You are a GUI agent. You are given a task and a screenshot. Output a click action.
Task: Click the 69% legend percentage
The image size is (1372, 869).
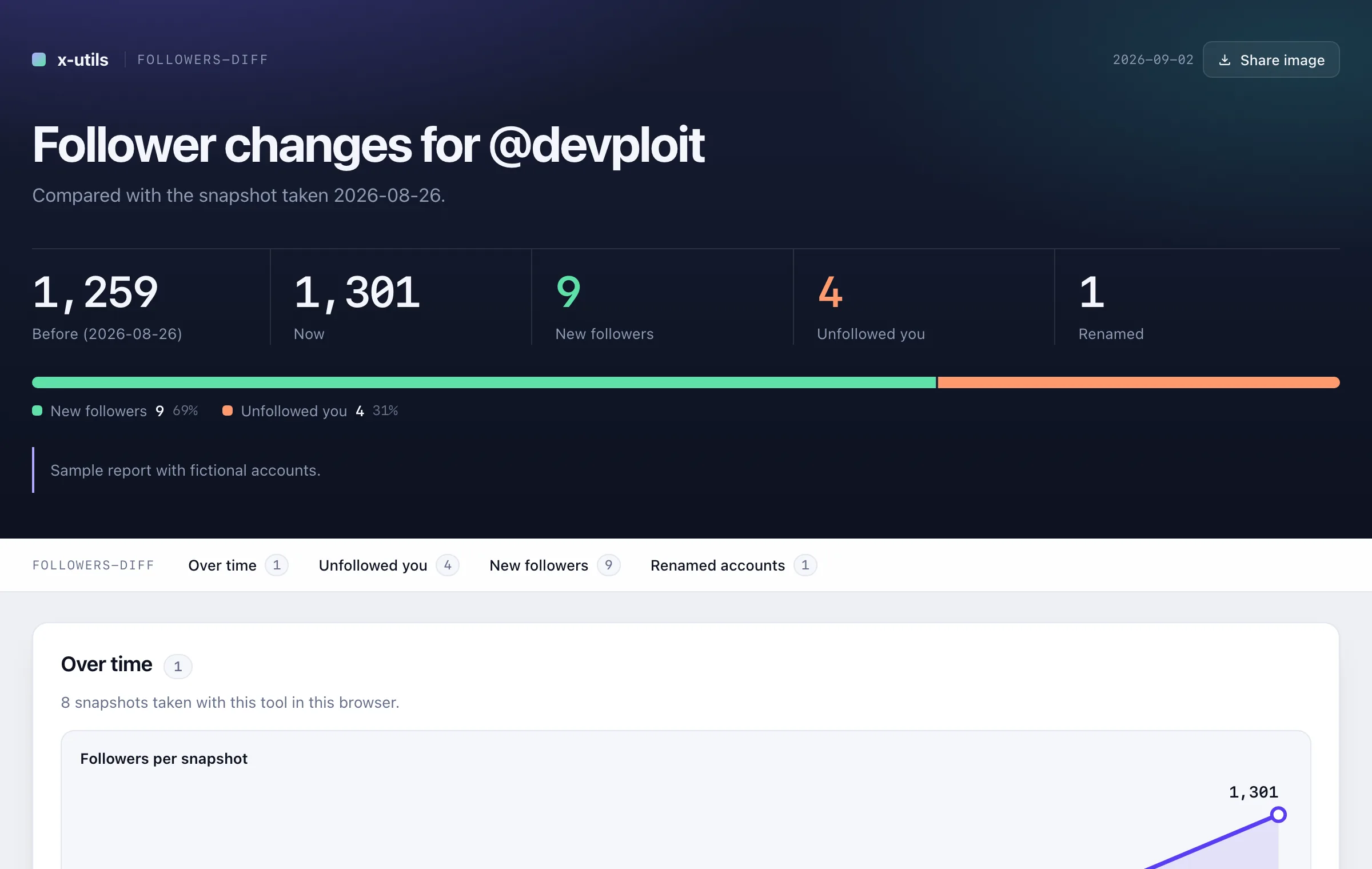tap(185, 410)
